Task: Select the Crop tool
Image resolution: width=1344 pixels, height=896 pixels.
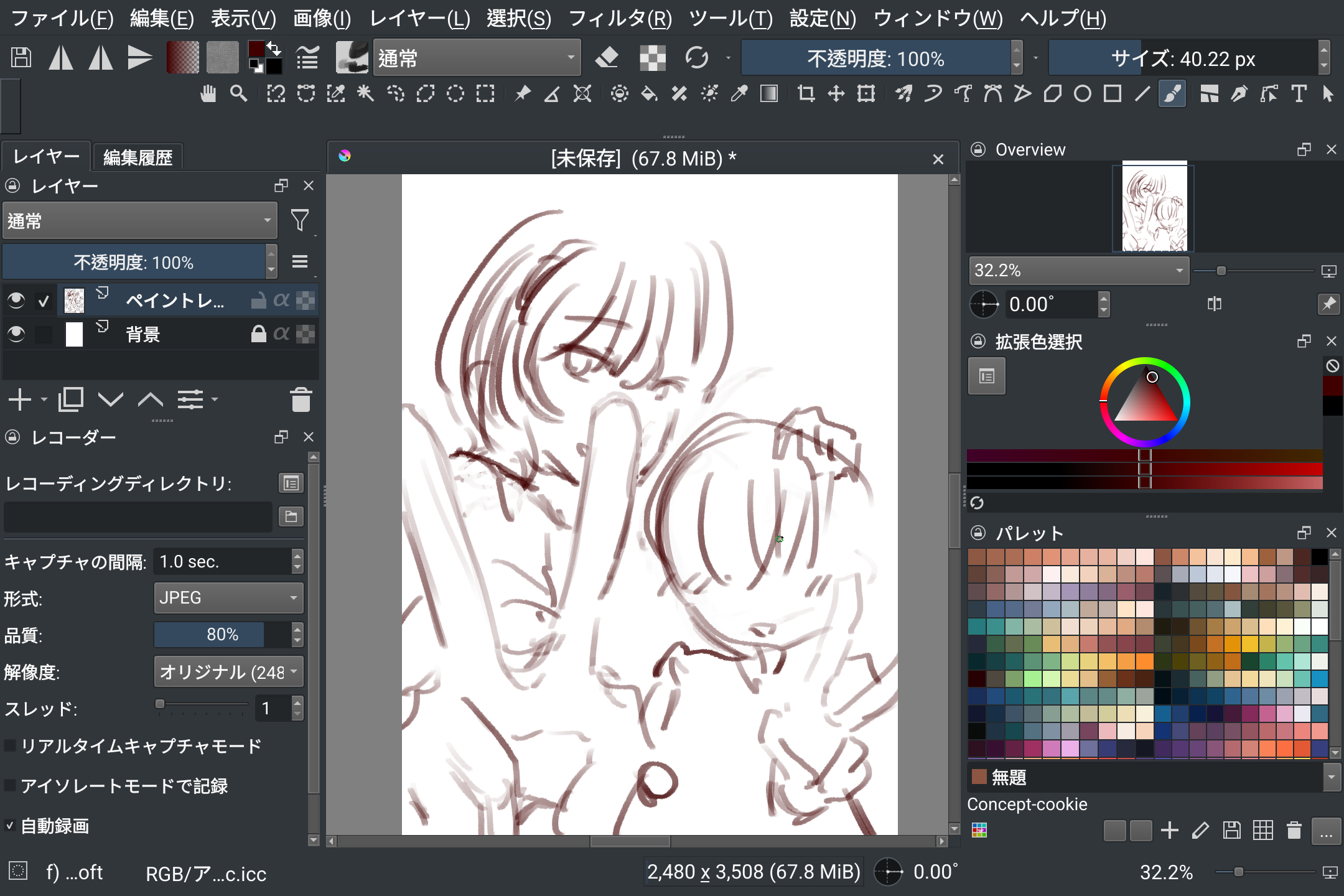Action: (806, 95)
